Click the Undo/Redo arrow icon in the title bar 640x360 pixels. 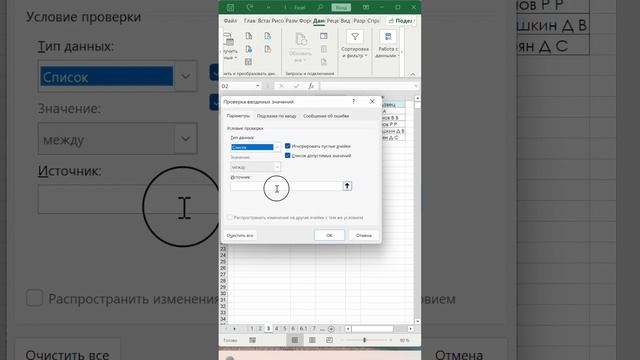pos(250,7)
